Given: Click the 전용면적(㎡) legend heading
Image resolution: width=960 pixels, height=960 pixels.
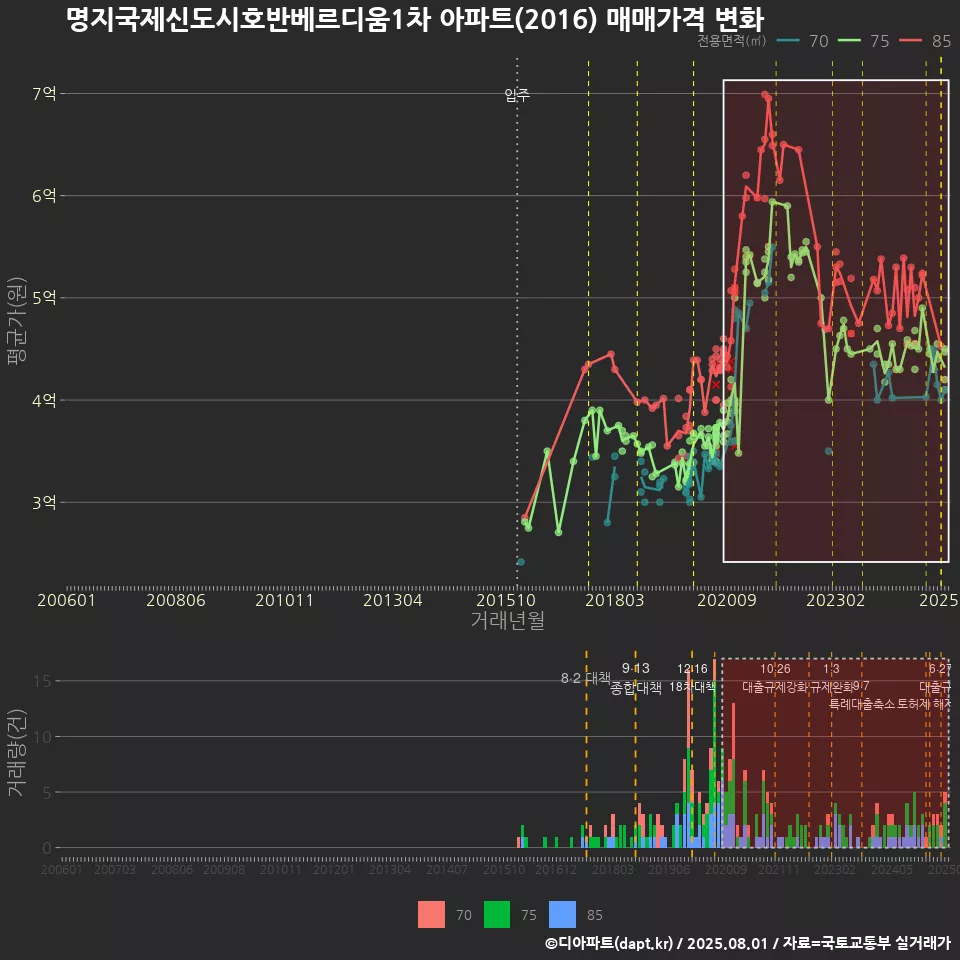Looking at the screenshot, I should tap(732, 41).
